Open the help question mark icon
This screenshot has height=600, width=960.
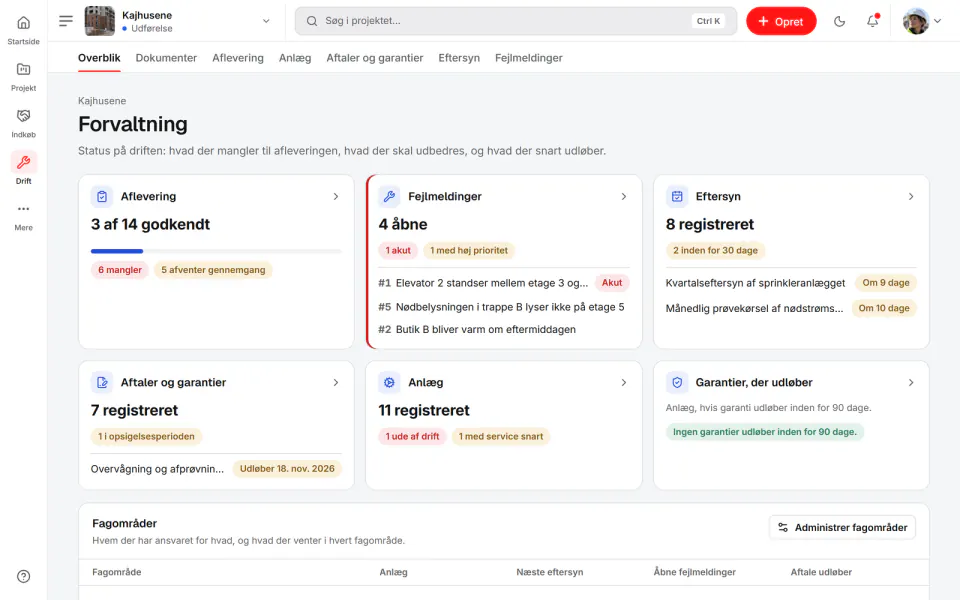(x=23, y=576)
